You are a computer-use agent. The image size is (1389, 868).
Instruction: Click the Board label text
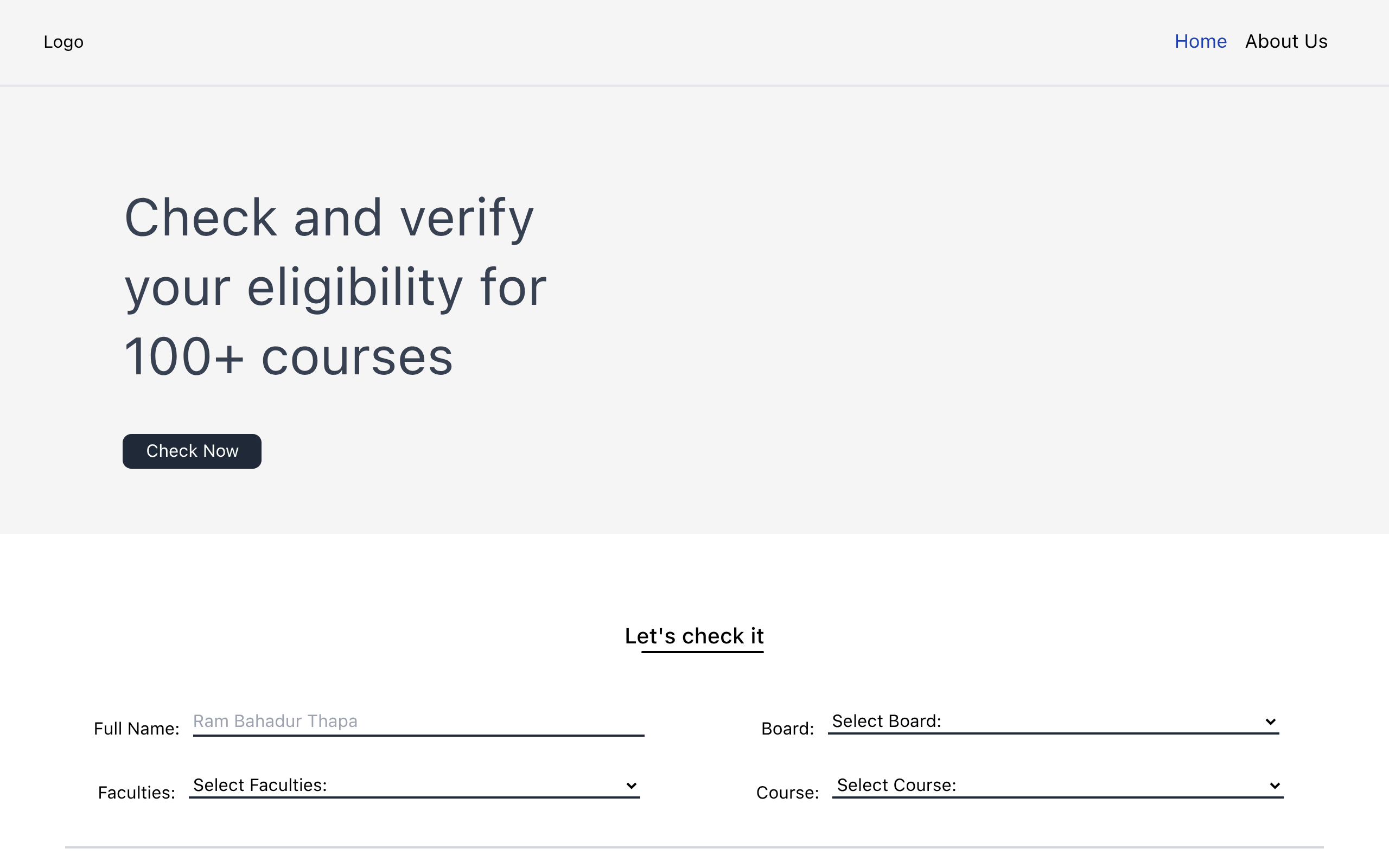pos(787,729)
